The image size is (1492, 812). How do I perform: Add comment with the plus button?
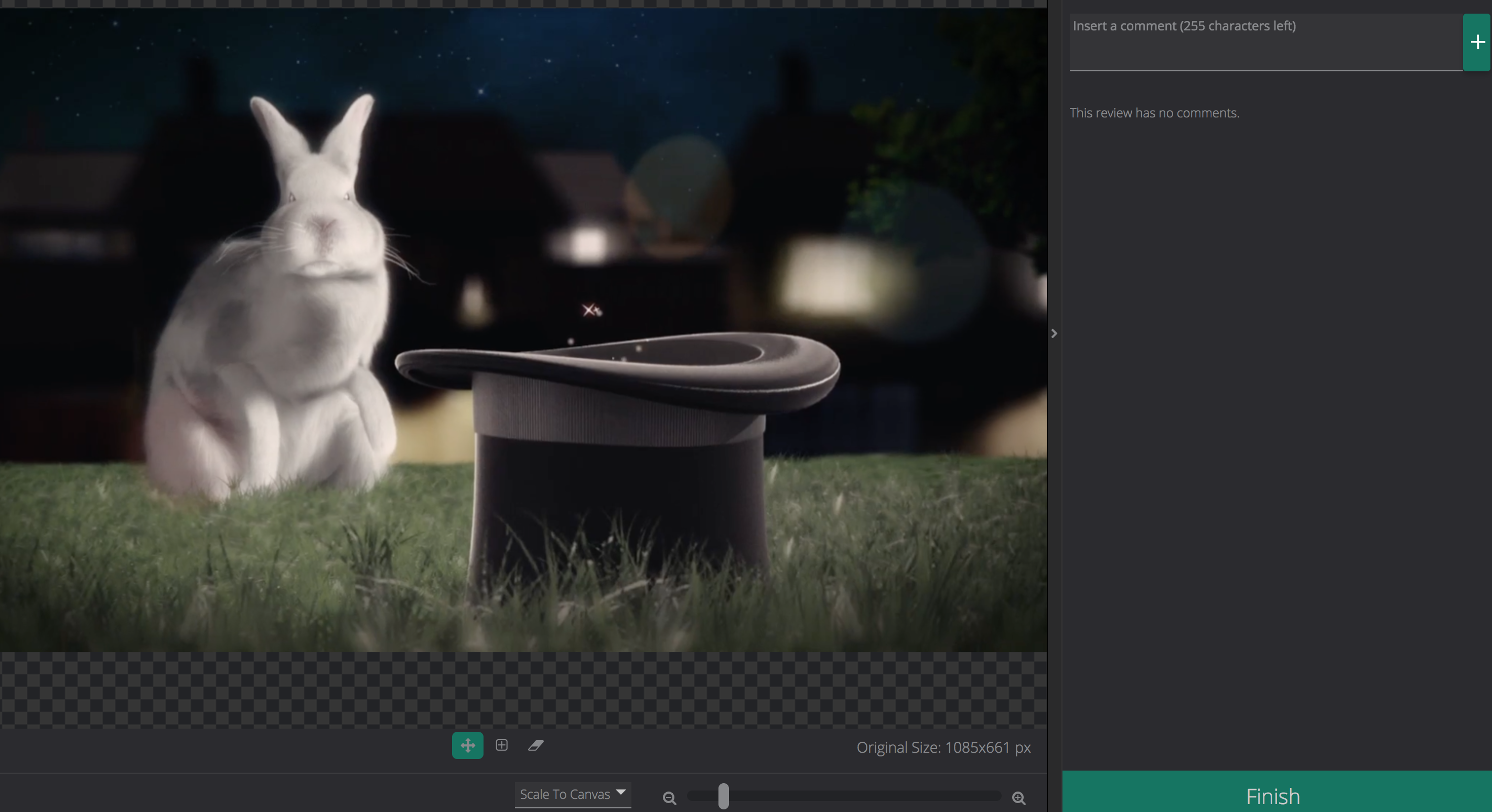1477,42
